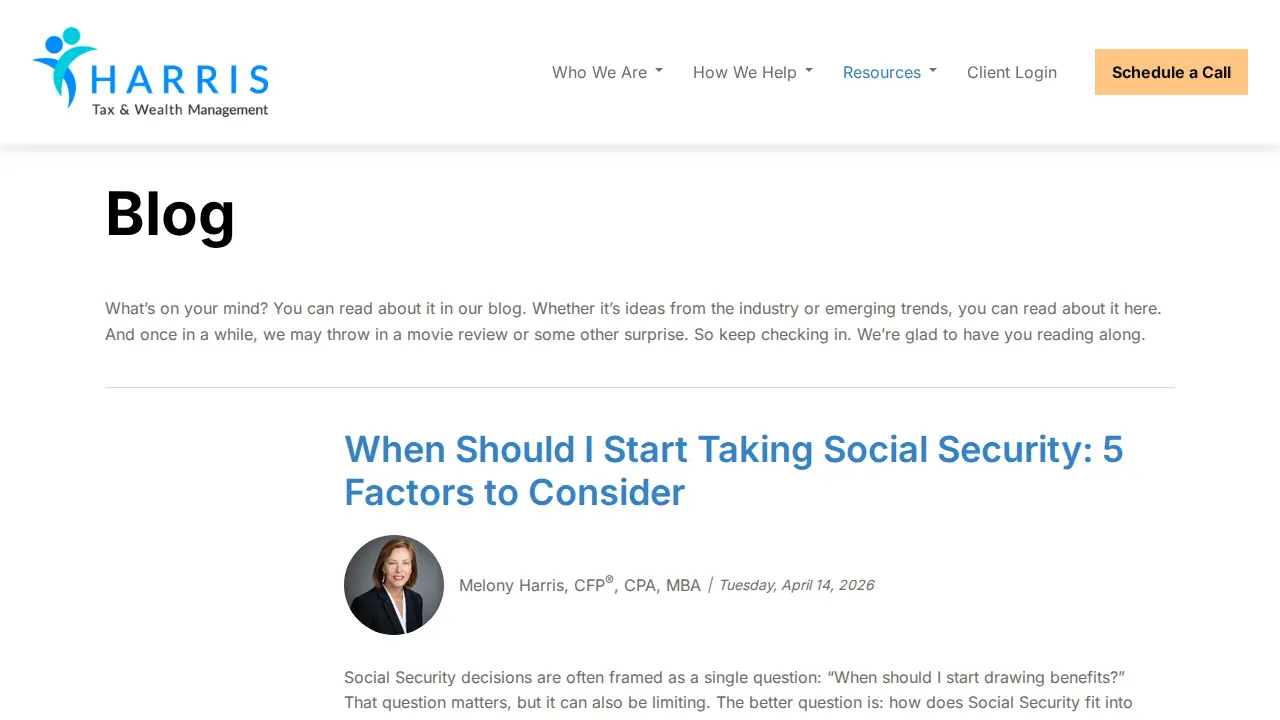Click the Blog page heading
The width and height of the screenshot is (1280, 720).
[170, 213]
